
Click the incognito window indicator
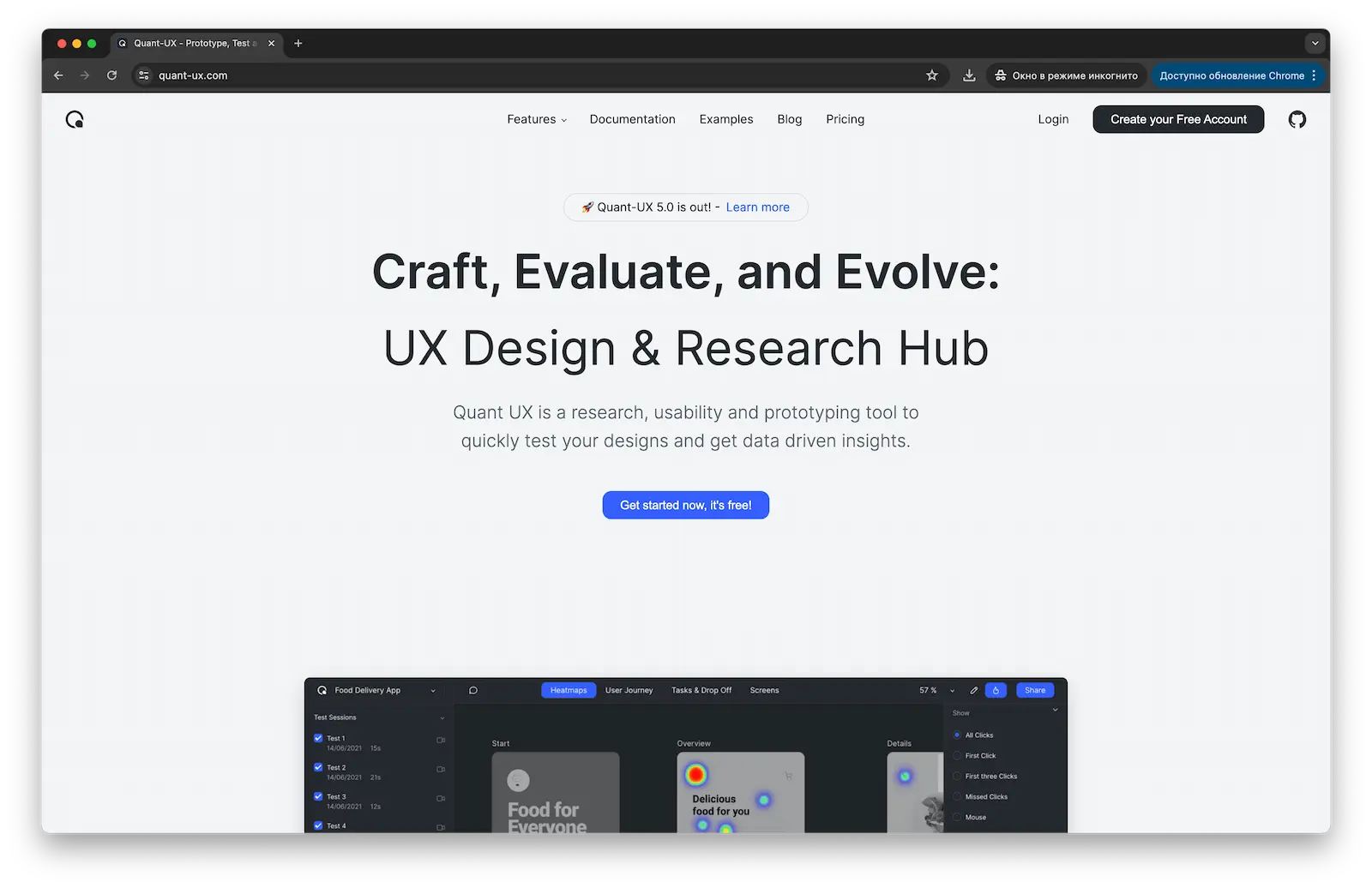(x=1066, y=75)
